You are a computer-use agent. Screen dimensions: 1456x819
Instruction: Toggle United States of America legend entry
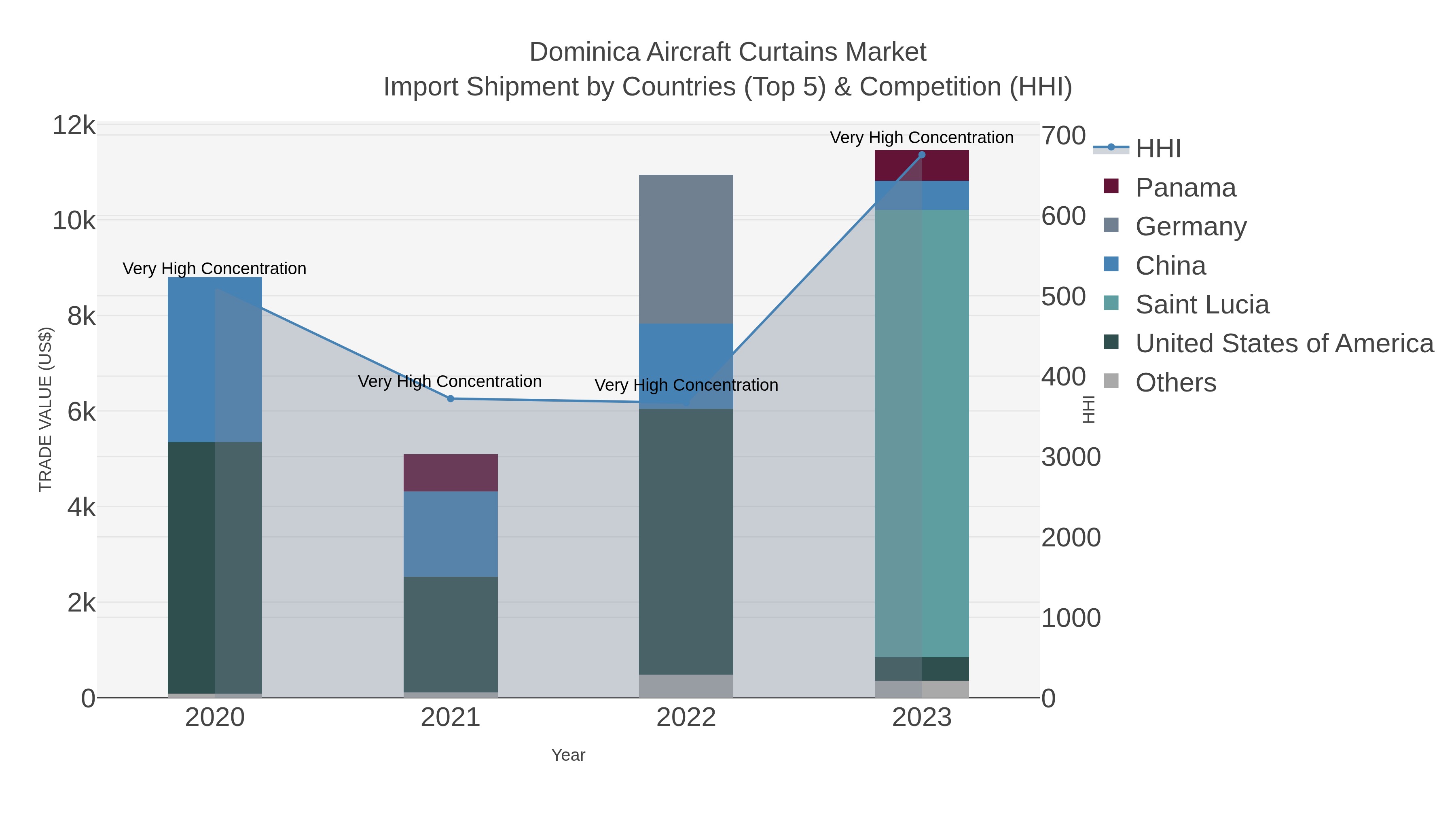1268,343
